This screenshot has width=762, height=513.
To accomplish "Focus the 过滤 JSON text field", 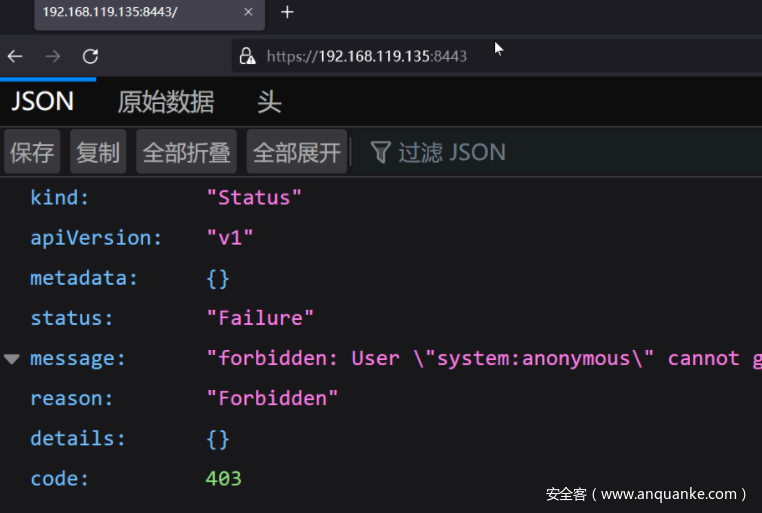I will (x=500, y=152).
